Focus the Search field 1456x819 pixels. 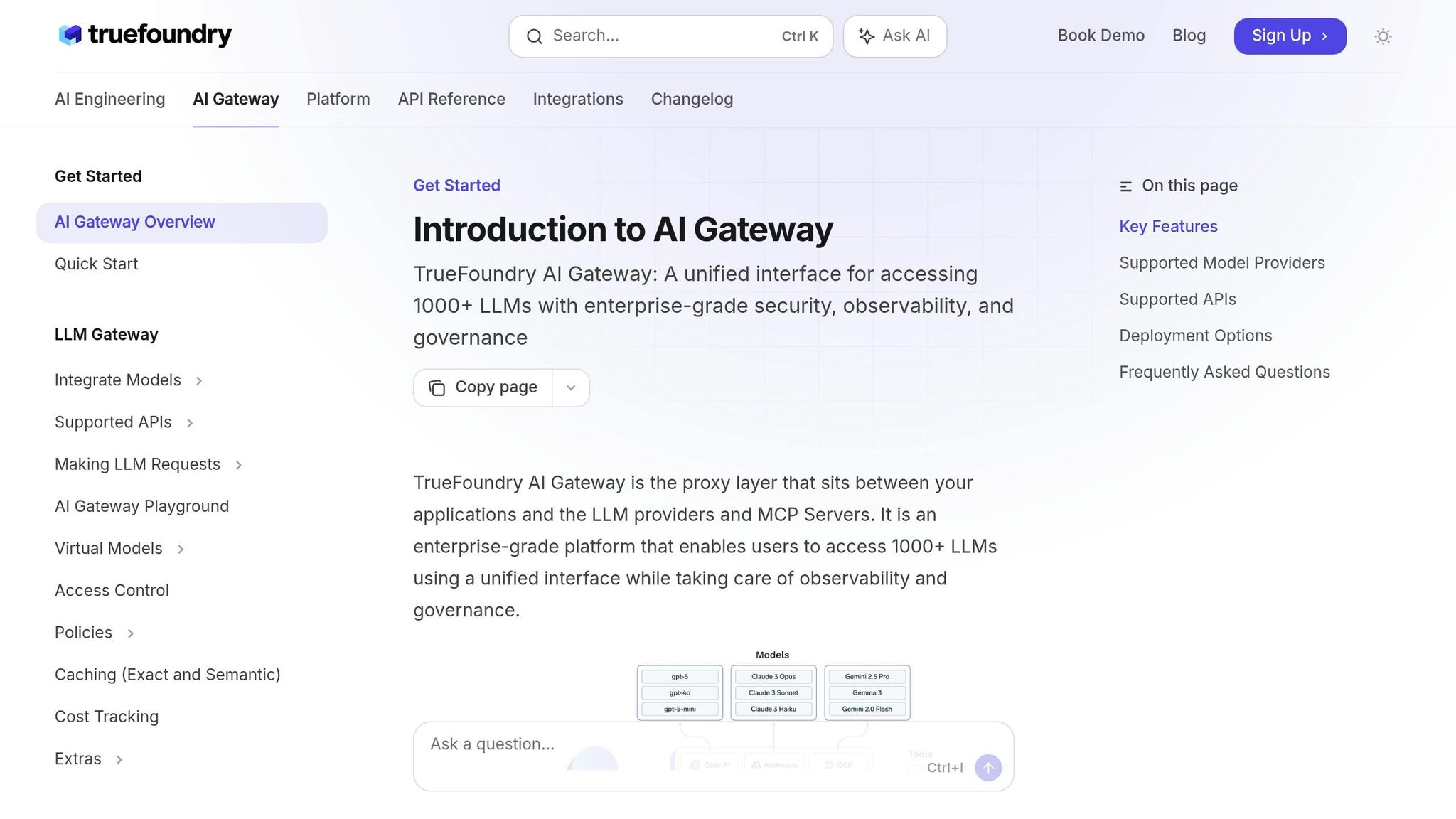pyautogui.click(x=670, y=36)
